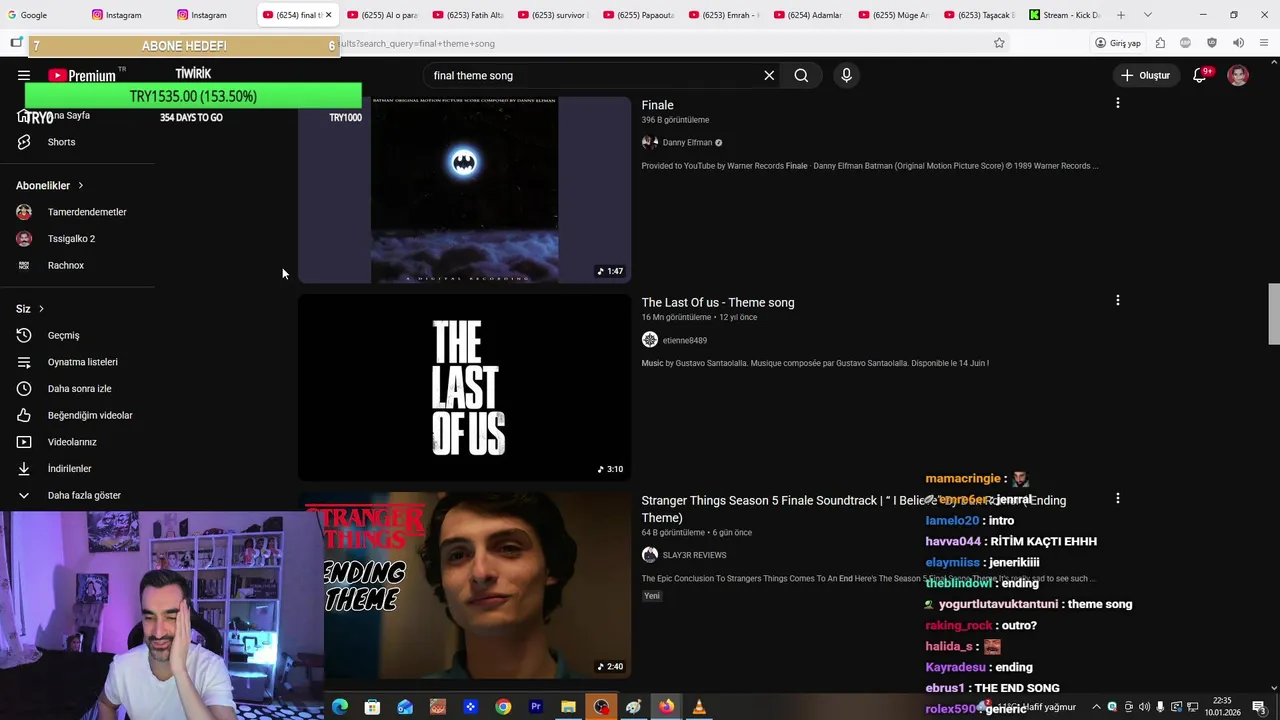Open the etienne8489 channel link
This screenshot has width=1280, height=720.
click(x=684, y=340)
